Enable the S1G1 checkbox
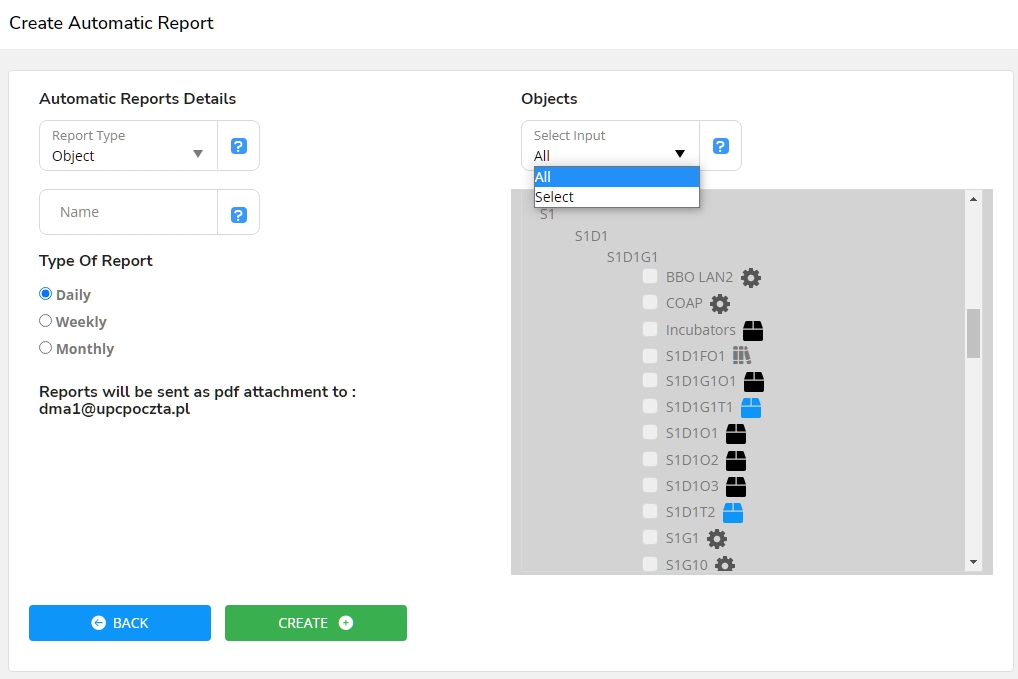 click(x=650, y=538)
